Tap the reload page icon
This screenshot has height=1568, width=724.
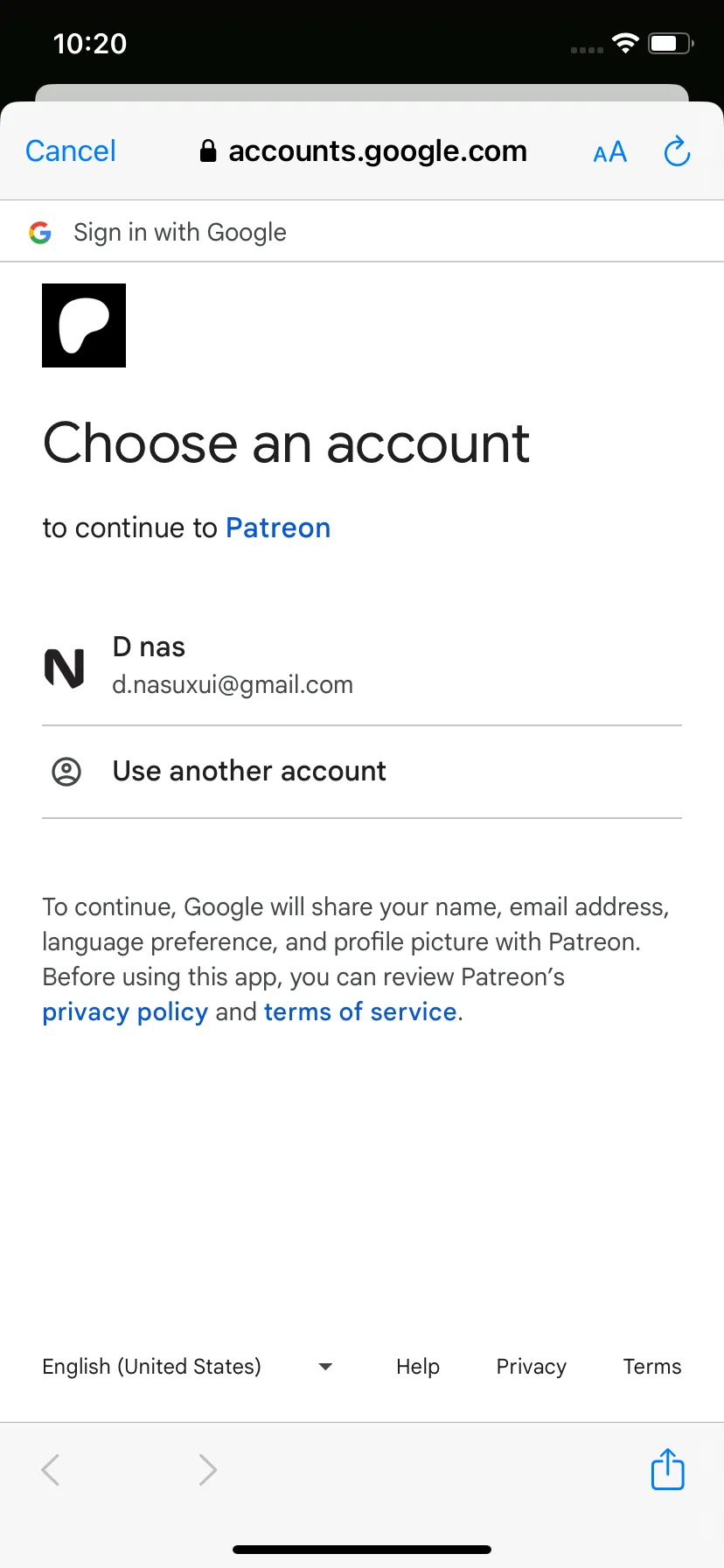pos(677,151)
